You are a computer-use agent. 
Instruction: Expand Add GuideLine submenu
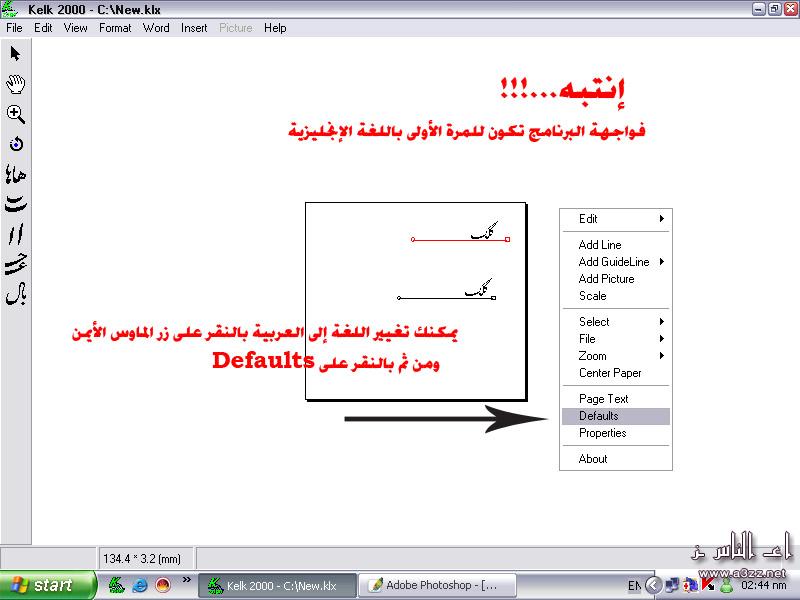click(616, 262)
